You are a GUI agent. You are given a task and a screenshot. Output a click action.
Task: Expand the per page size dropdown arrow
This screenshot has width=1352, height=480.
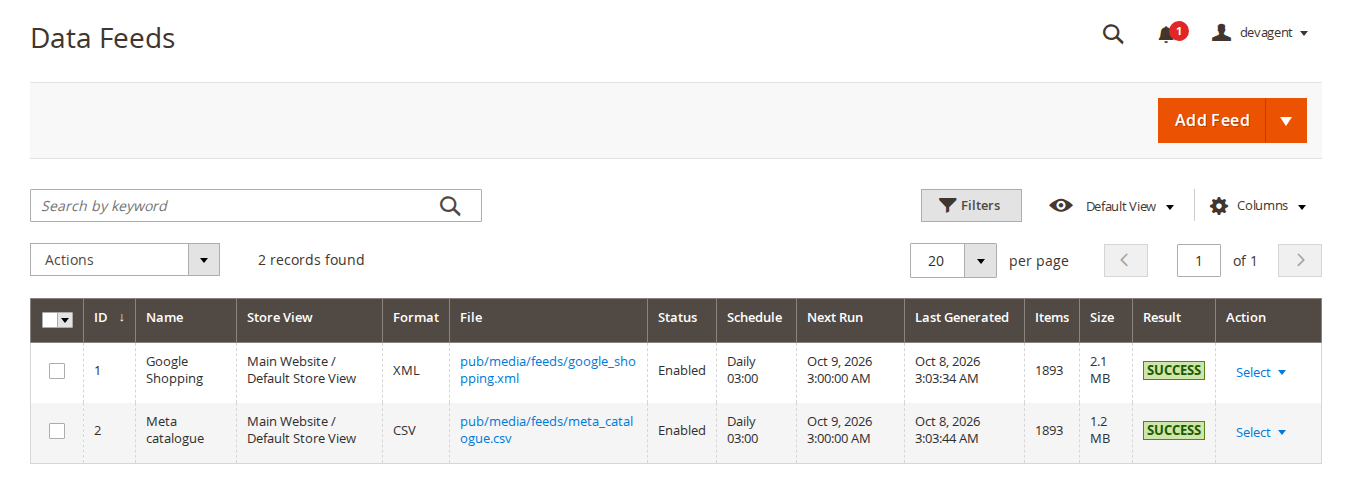980,261
